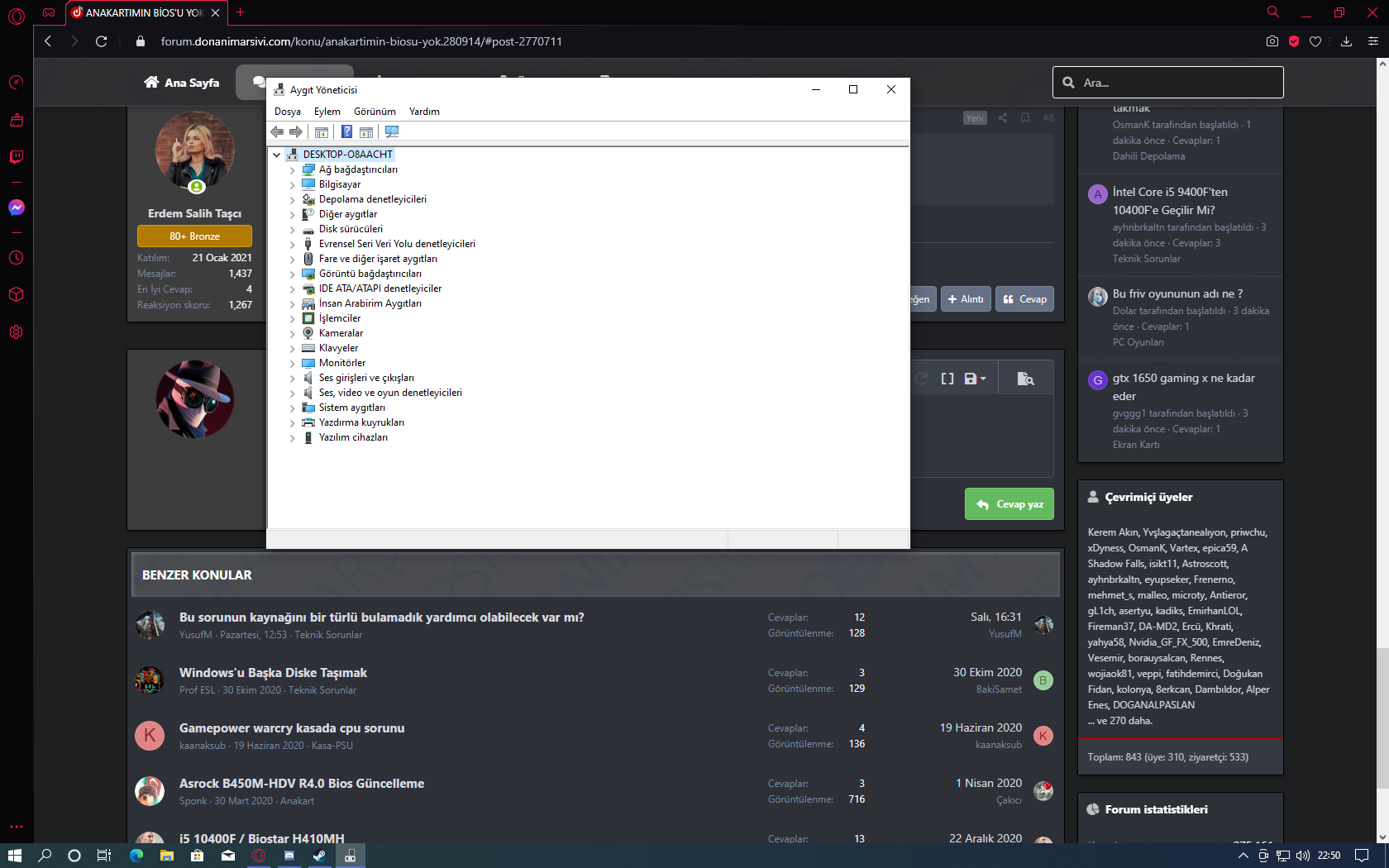Toggle BB code brackets in the reply editor
Viewport: 1389px width, 868px height.
[x=947, y=379]
